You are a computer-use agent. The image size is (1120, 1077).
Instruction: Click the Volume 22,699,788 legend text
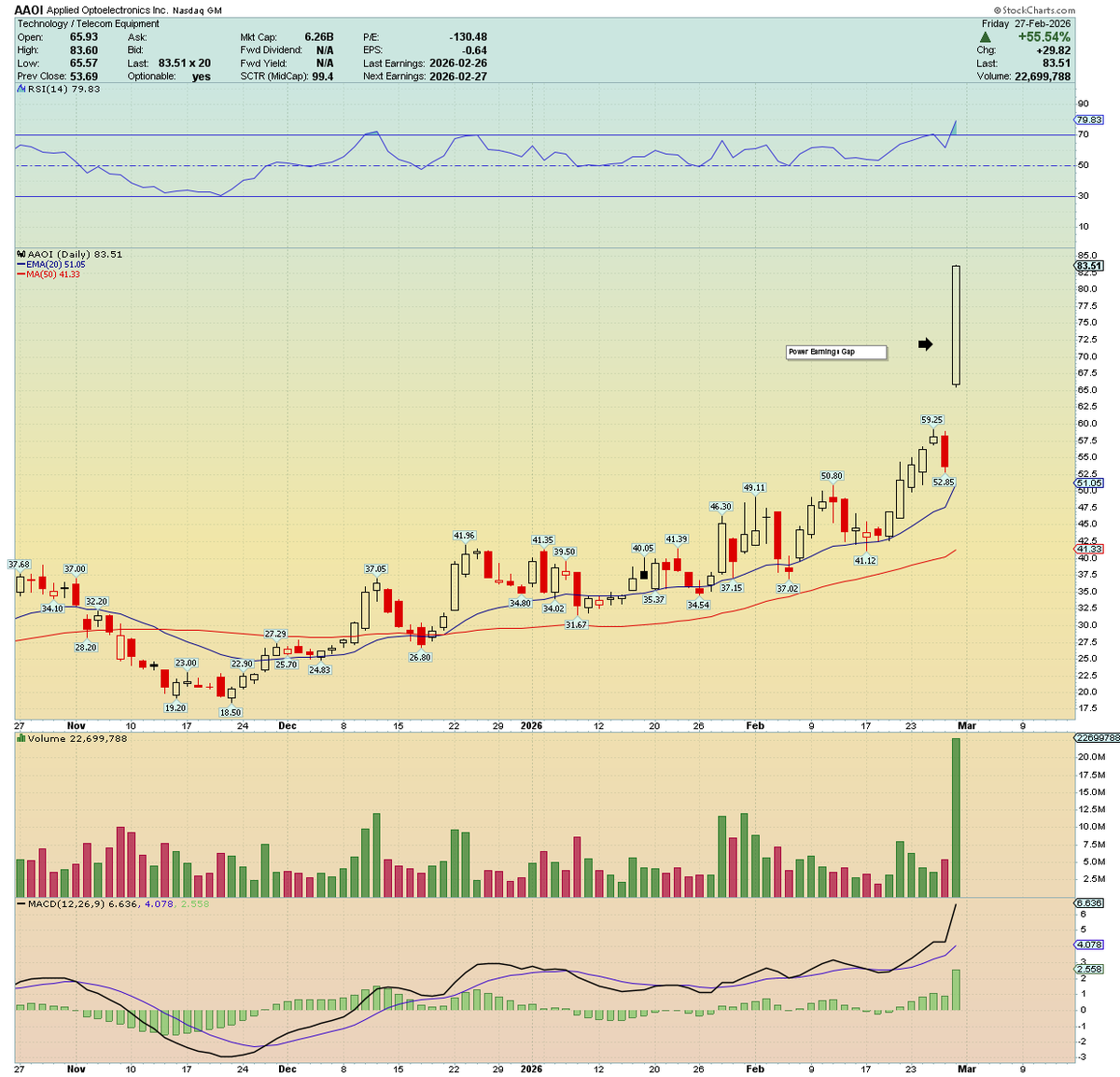tap(77, 738)
